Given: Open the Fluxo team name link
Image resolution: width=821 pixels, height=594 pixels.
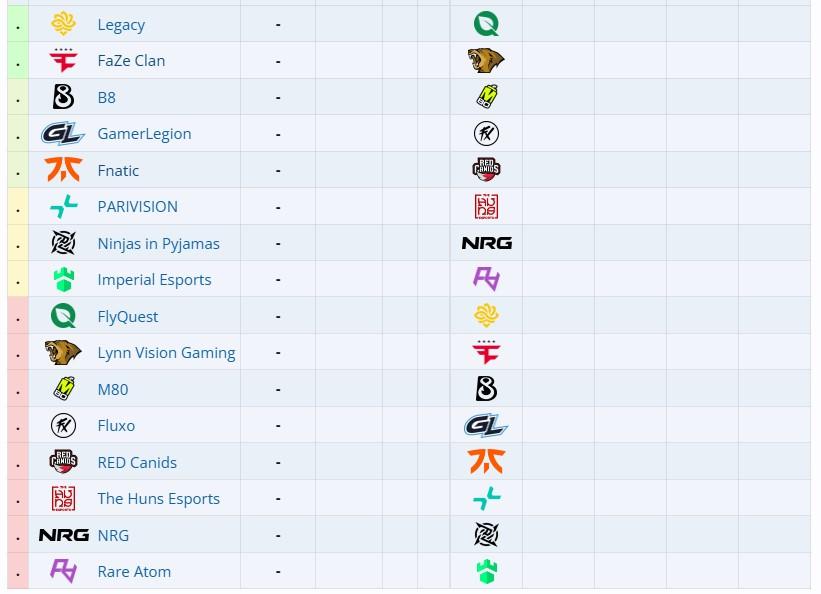Looking at the screenshot, I should [x=116, y=426].
